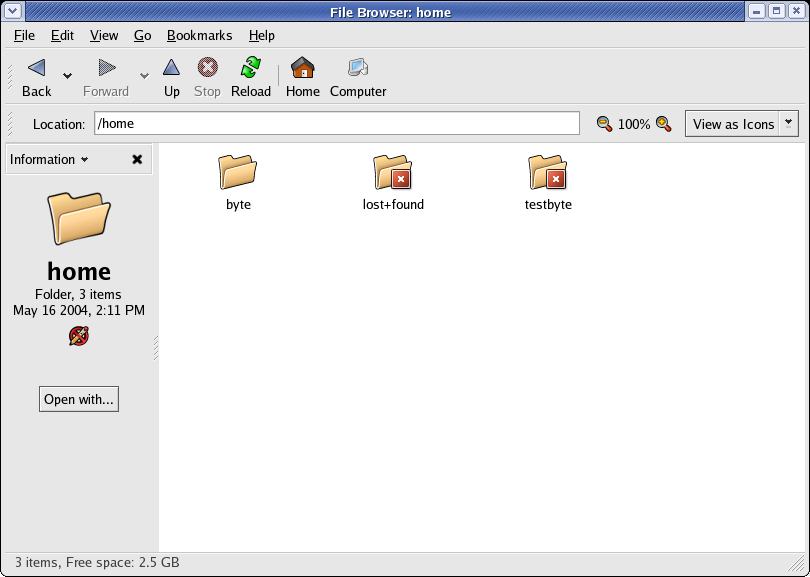
Task: Click the Open with... button
Action: tap(79, 399)
